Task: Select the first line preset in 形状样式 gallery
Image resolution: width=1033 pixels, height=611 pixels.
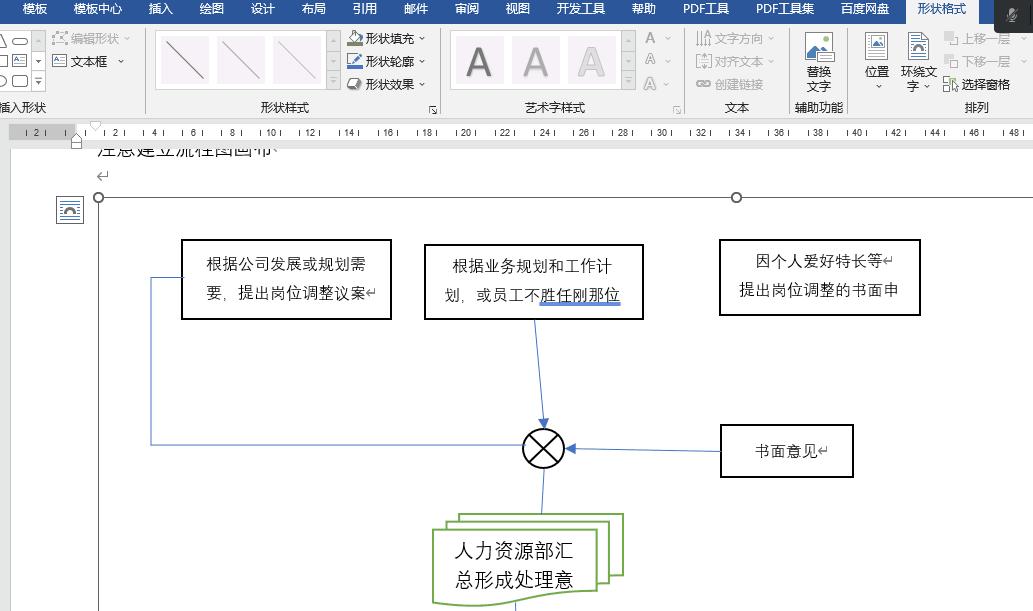Action: (185, 60)
